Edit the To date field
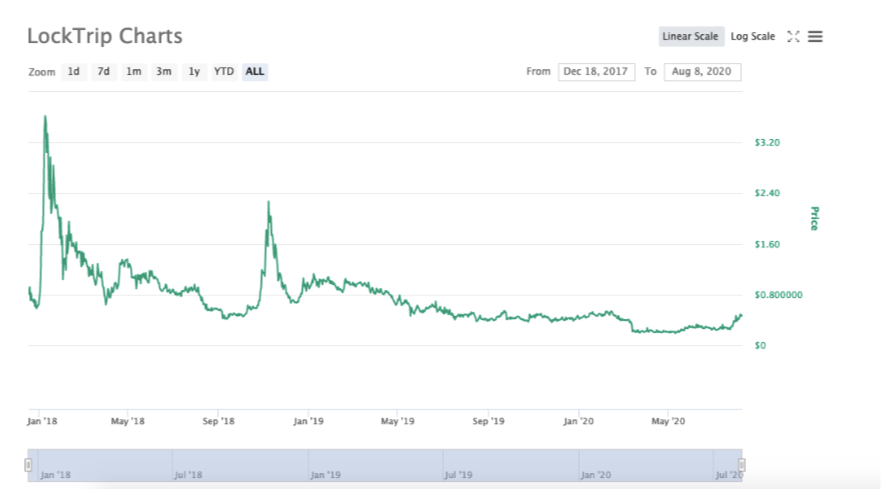Screen dimensions: 896x502 tap(702, 71)
